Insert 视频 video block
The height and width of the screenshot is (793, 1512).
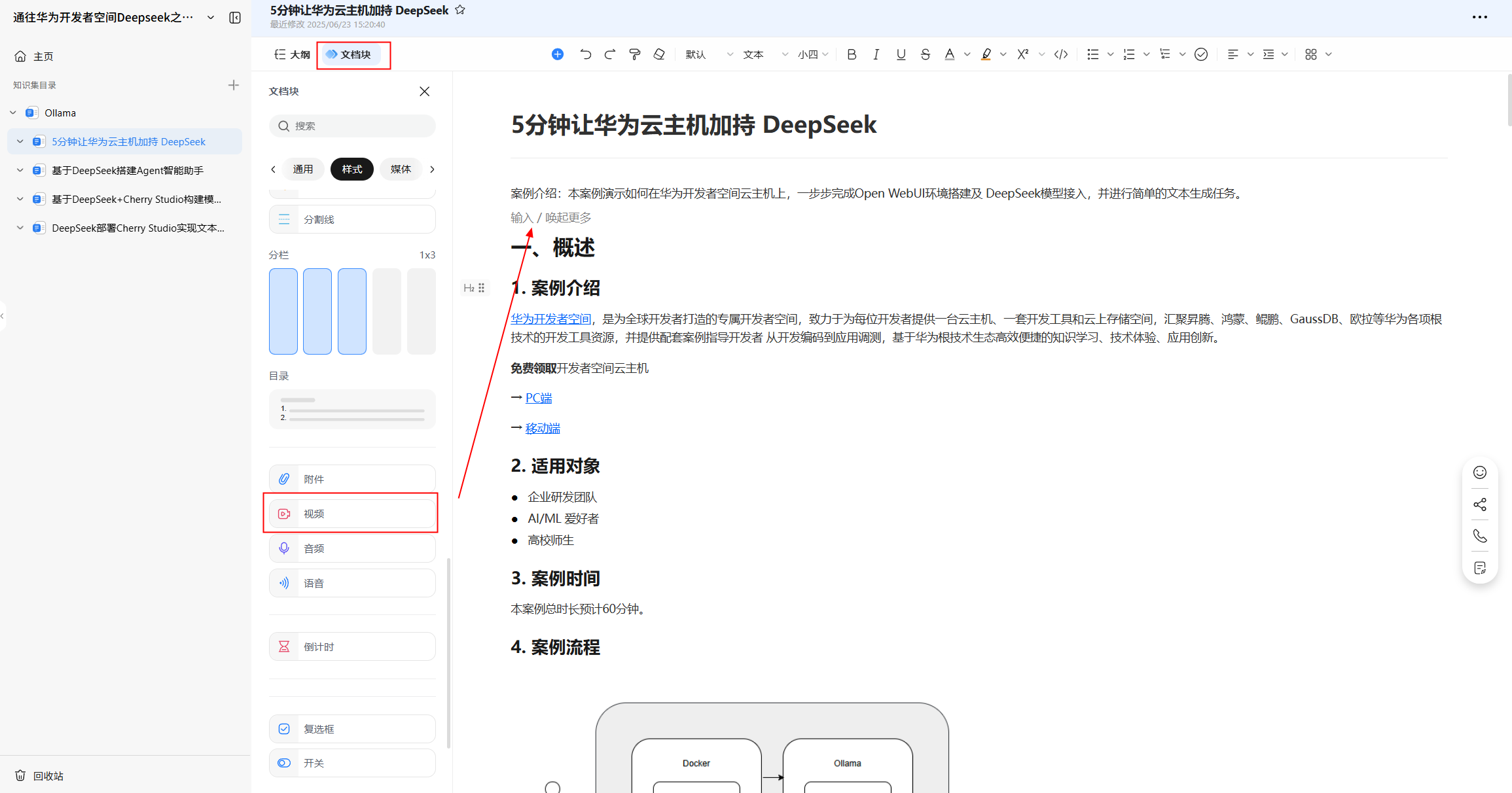point(352,514)
